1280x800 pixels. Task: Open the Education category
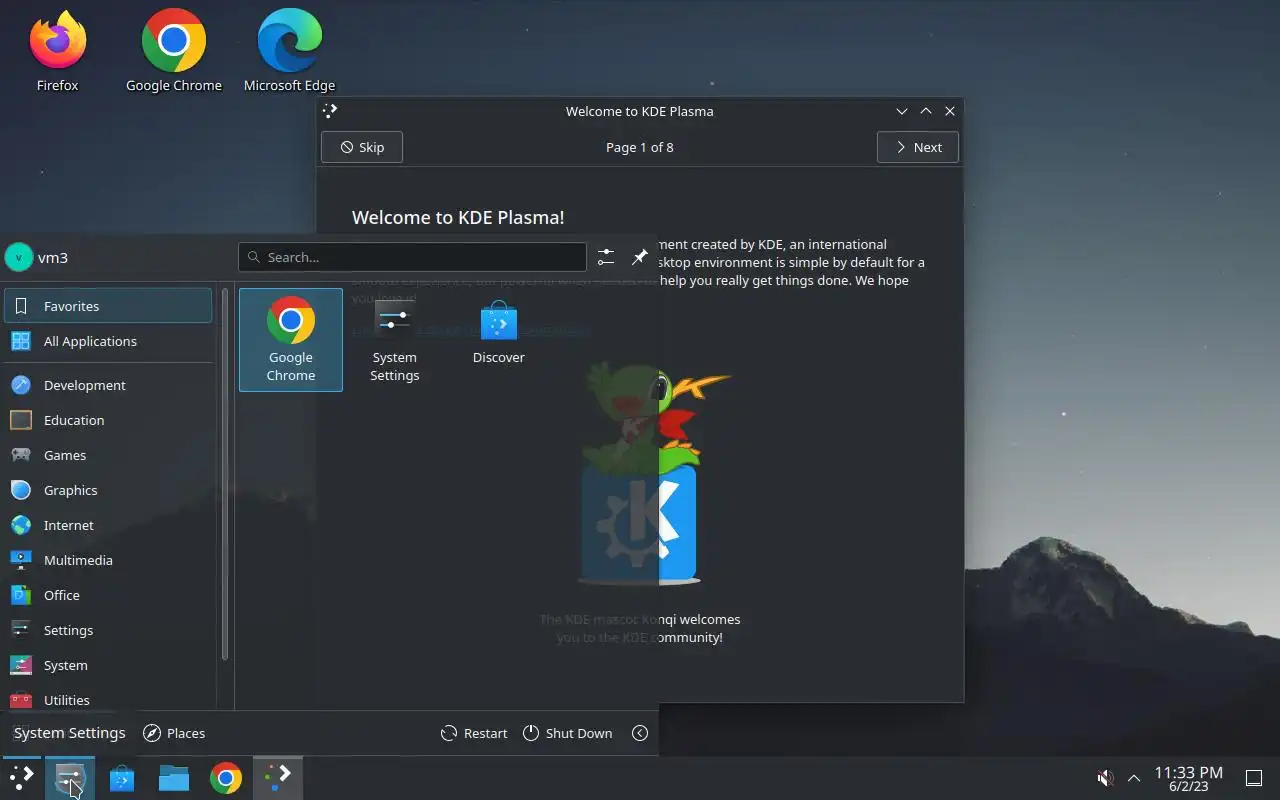108,420
